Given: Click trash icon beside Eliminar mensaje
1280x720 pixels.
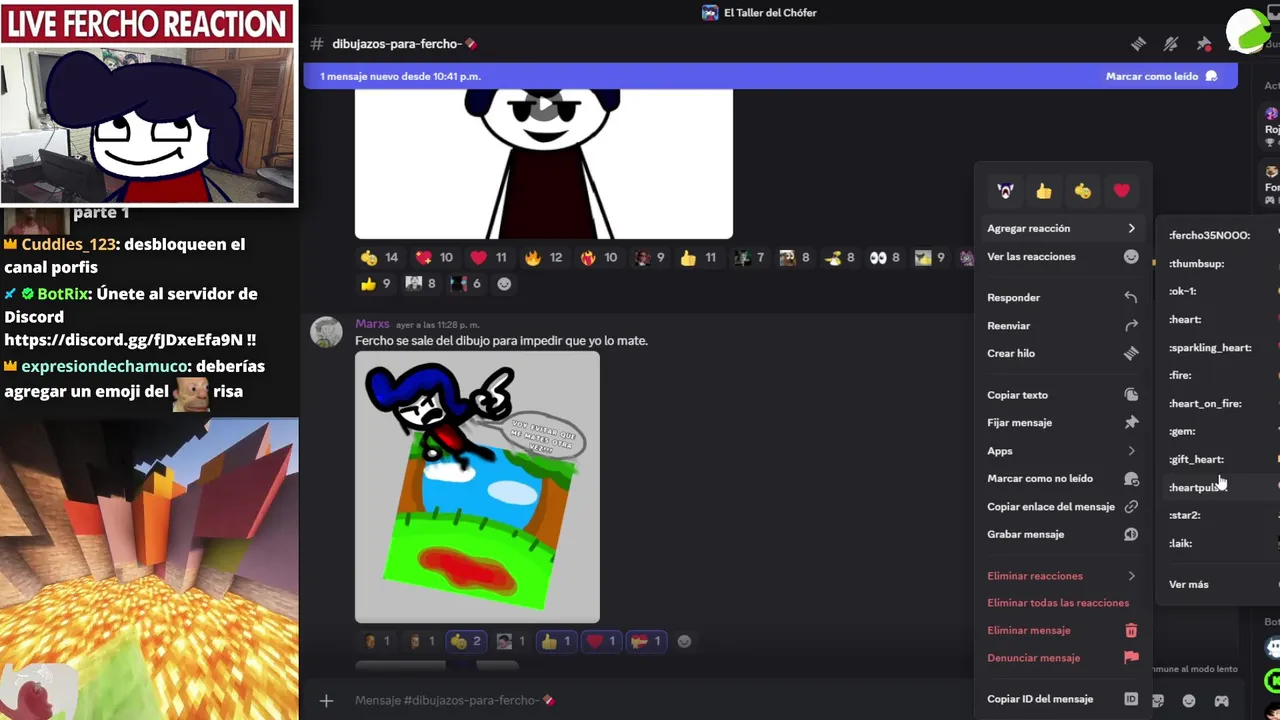Looking at the screenshot, I should [x=1131, y=630].
